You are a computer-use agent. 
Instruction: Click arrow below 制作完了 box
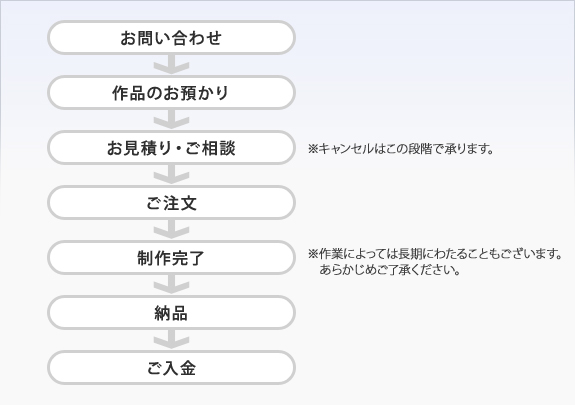[171, 285]
